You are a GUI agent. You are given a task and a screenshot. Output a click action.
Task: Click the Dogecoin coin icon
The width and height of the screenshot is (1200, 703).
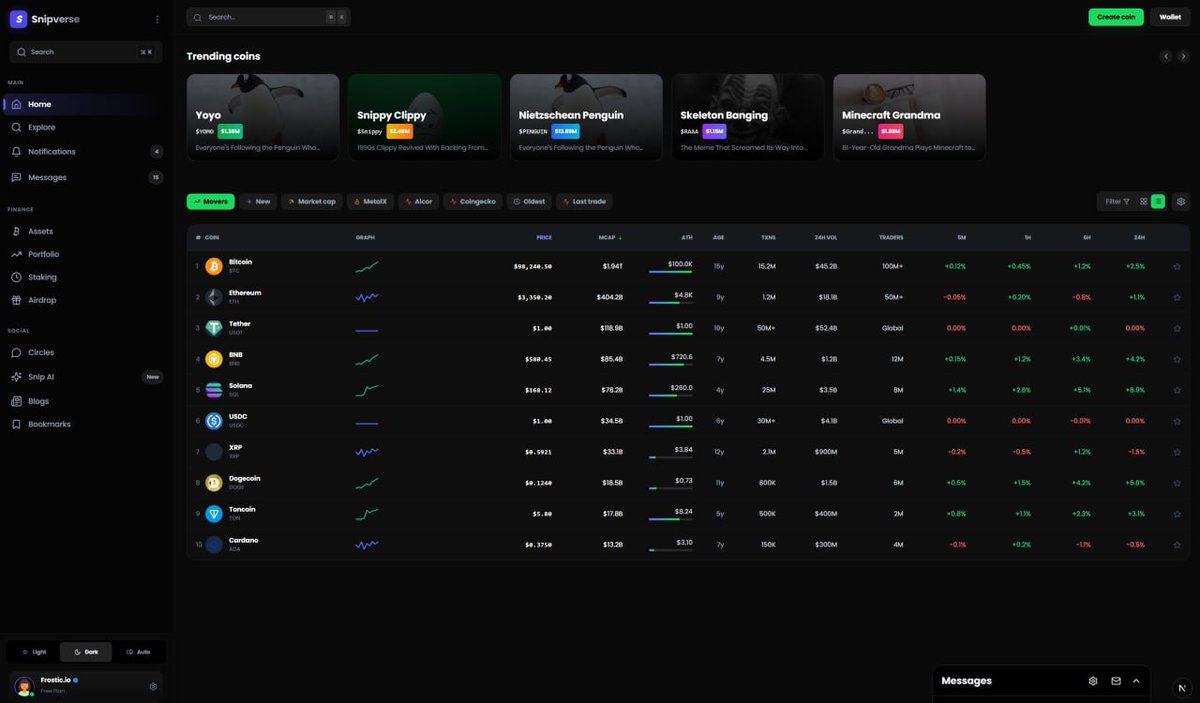pyautogui.click(x=214, y=483)
